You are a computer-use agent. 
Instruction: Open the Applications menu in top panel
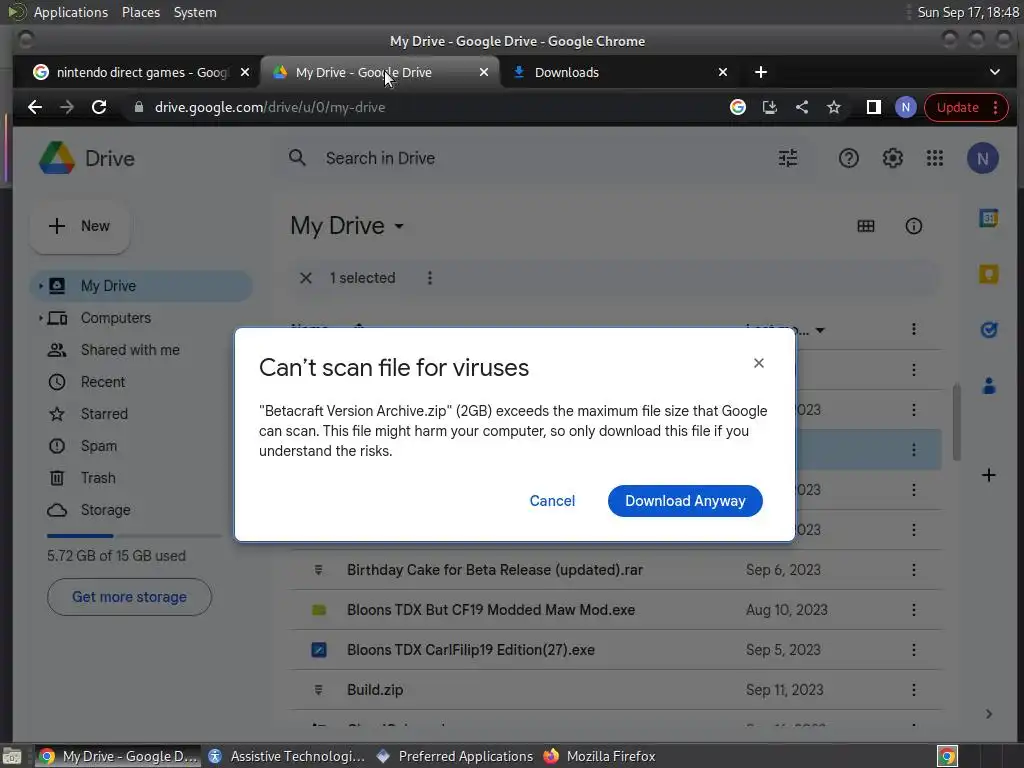(x=71, y=12)
